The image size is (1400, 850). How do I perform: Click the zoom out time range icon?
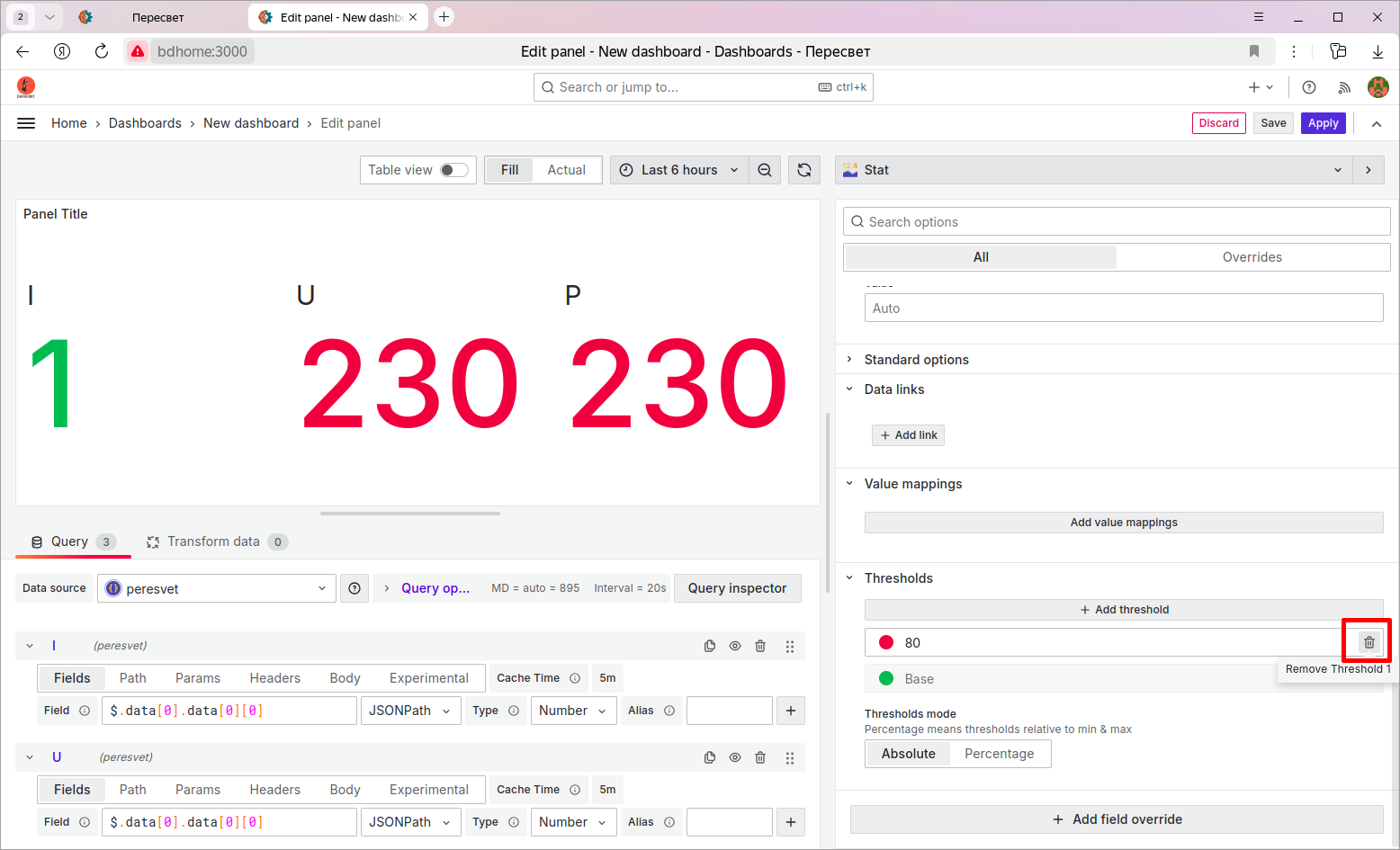pyautogui.click(x=765, y=170)
